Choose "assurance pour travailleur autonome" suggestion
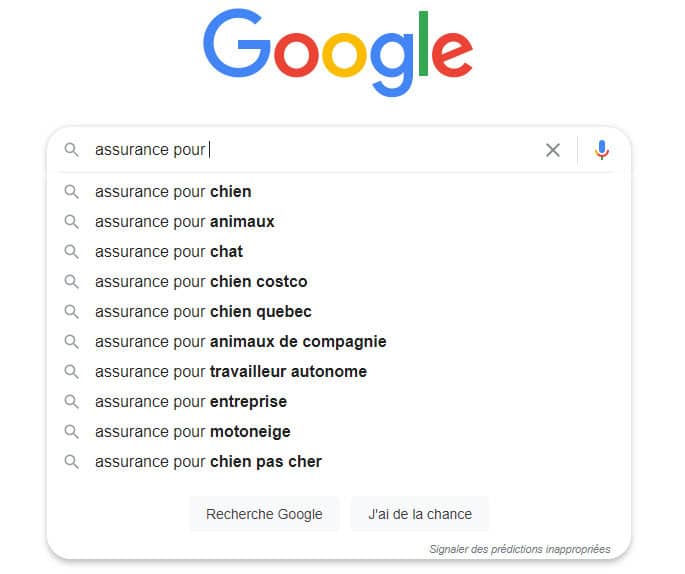Viewport: 685px width, 574px height. [230, 371]
